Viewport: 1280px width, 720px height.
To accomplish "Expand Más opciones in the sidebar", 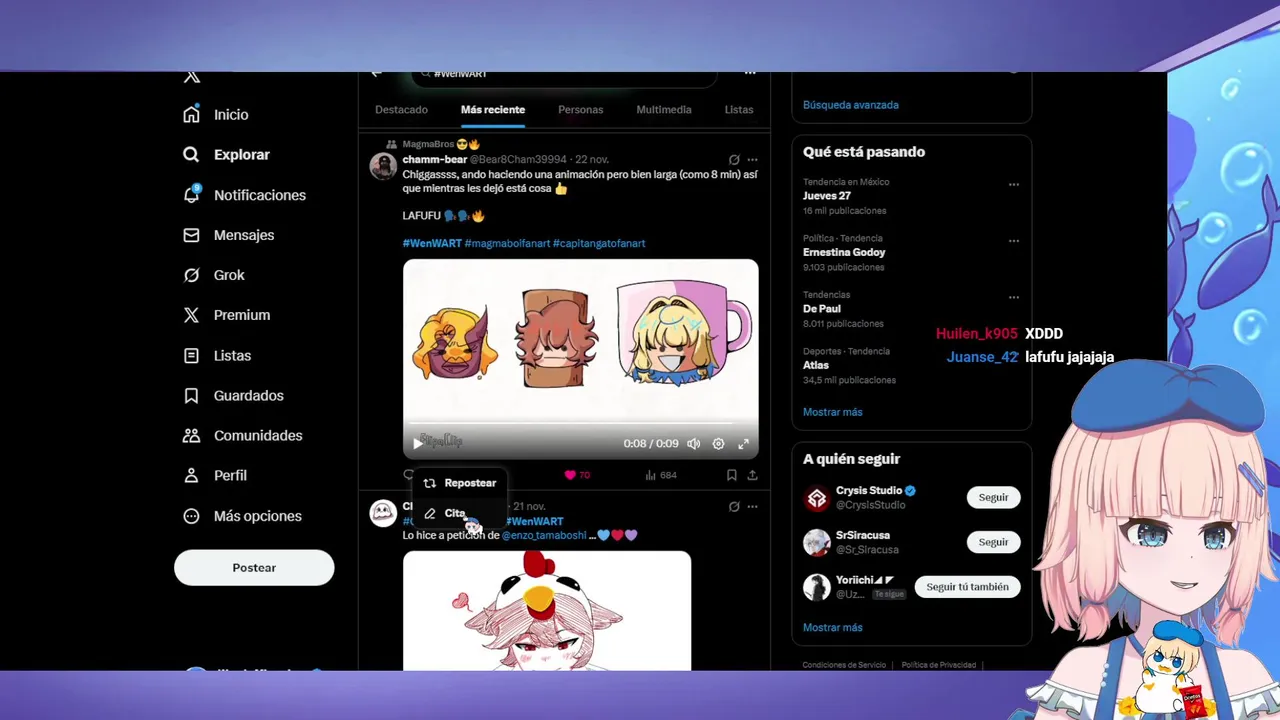I will point(242,516).
